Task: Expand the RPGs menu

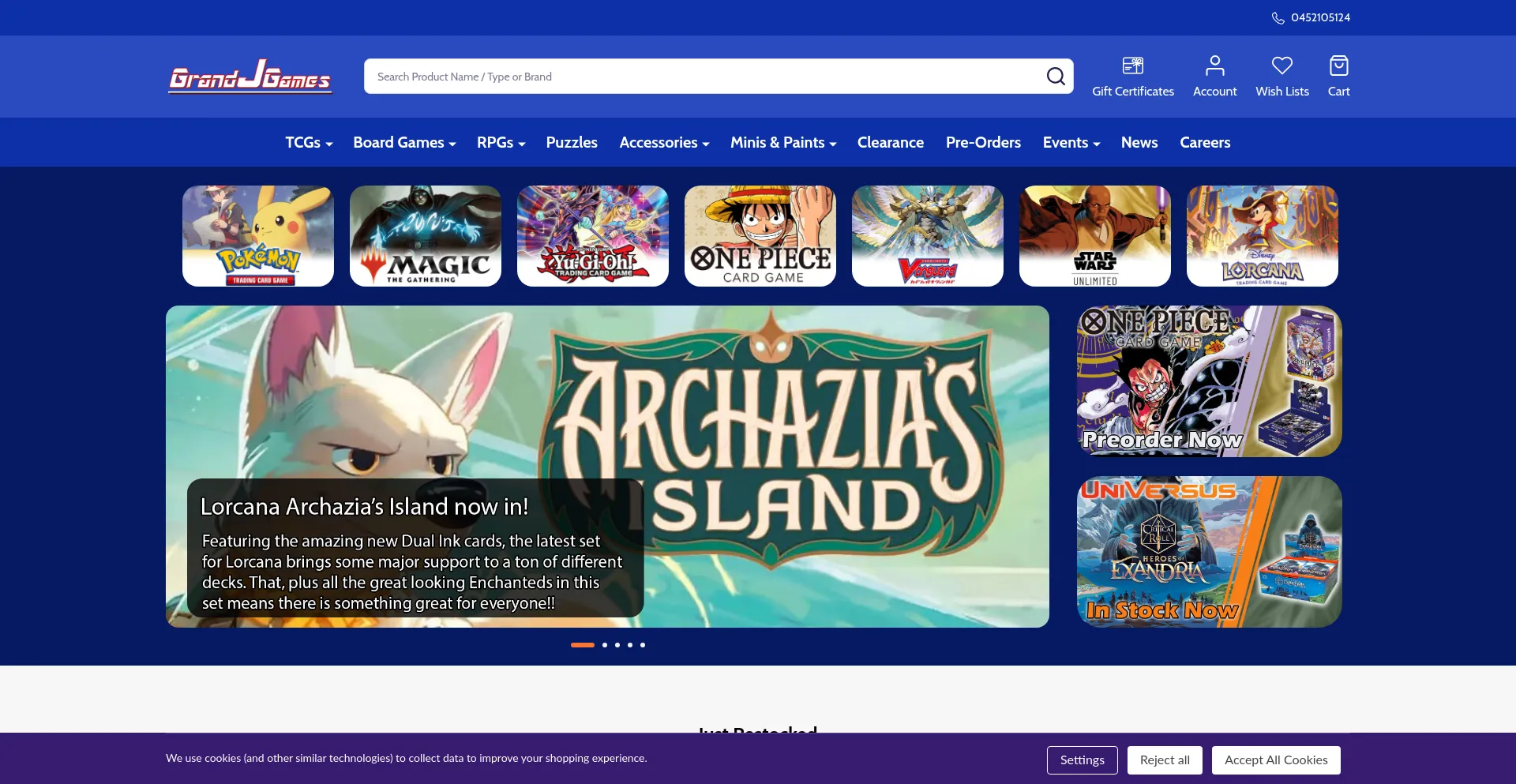Action: (501, 143)
